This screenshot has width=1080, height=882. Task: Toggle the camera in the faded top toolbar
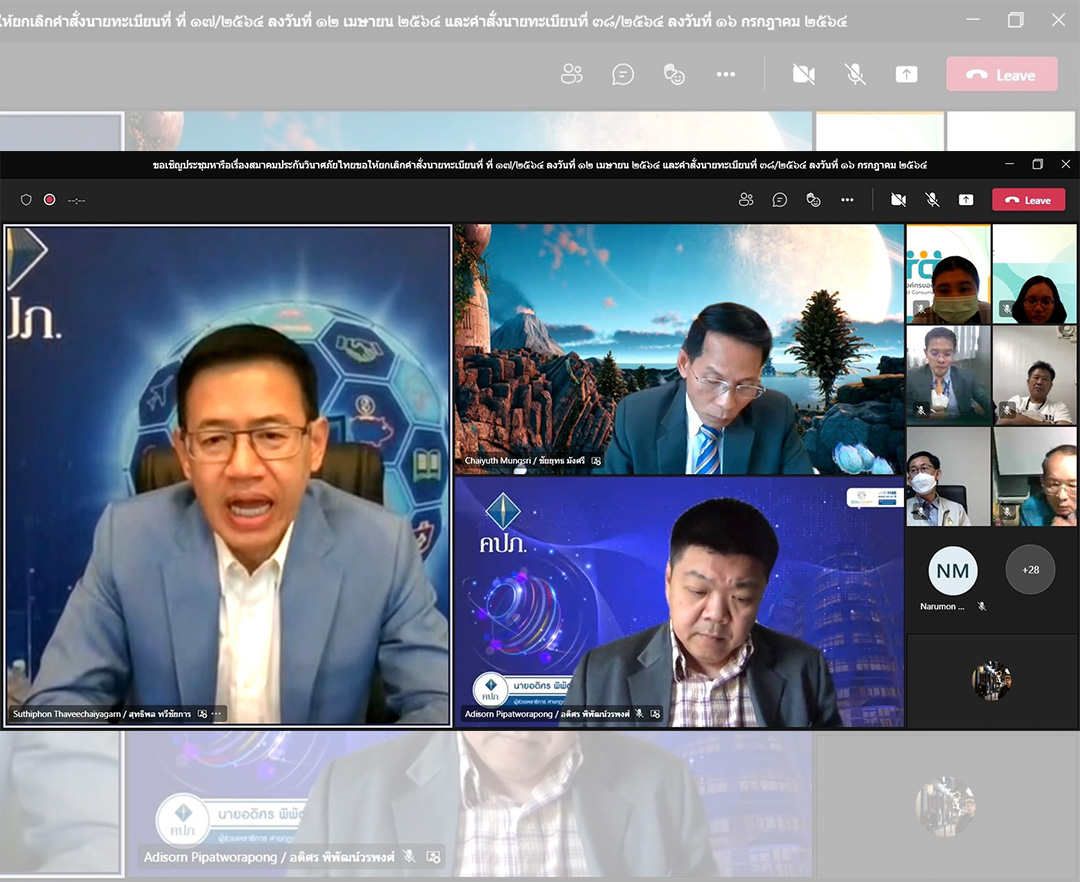point(803,75)
